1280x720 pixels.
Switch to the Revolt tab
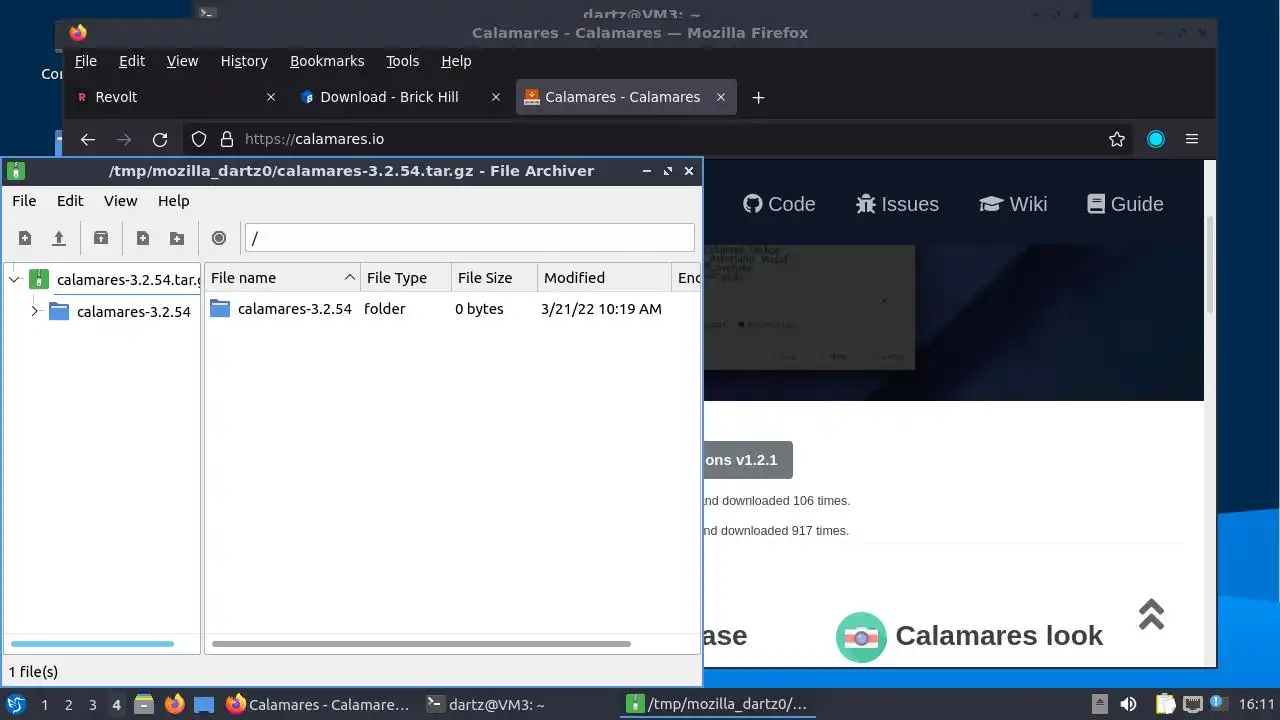177,97
